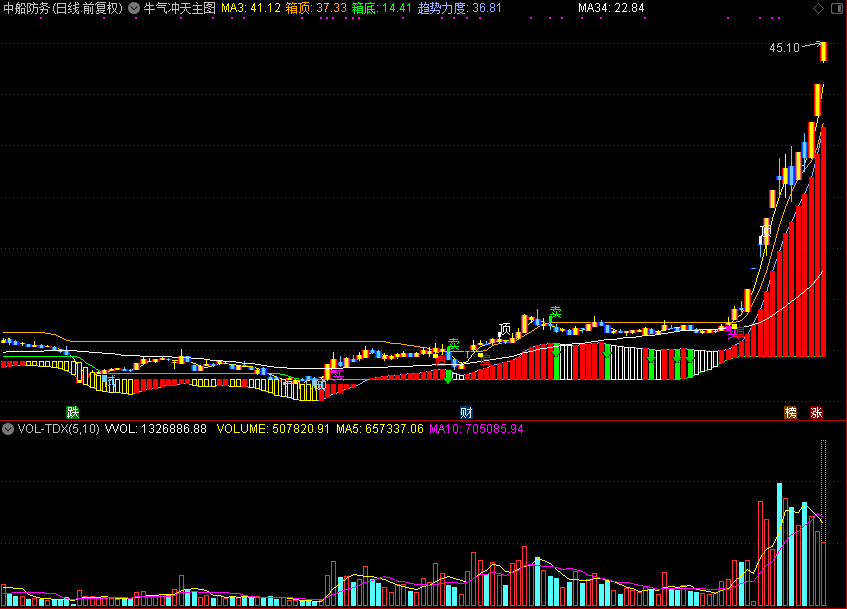Click the square panel icon at top right
The height and width of the screenshot is (609, 847).
(x=836, y=8)
